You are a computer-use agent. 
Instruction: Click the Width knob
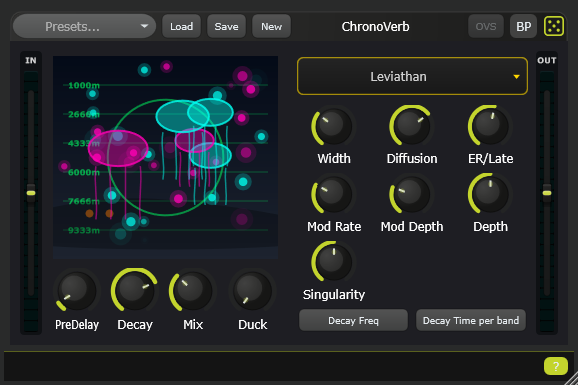(334, 126)
